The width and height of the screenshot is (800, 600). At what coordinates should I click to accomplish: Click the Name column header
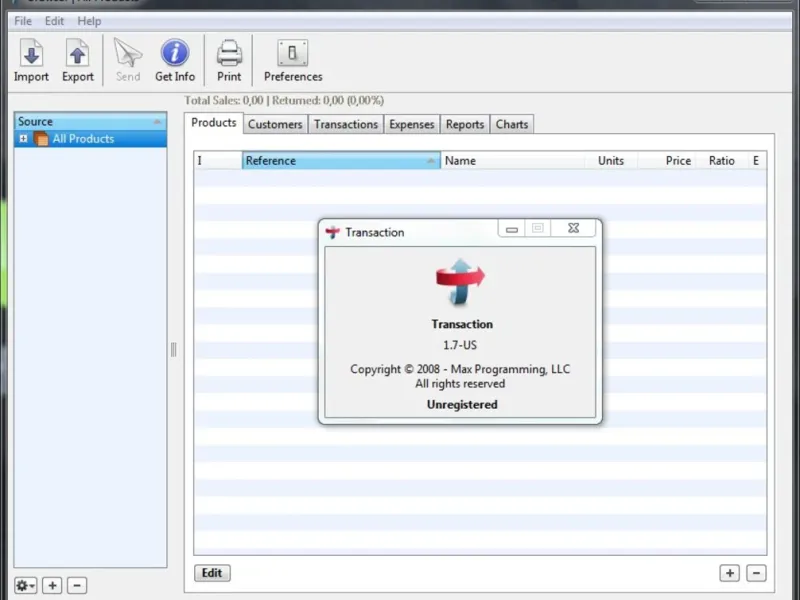coord(512,161)
